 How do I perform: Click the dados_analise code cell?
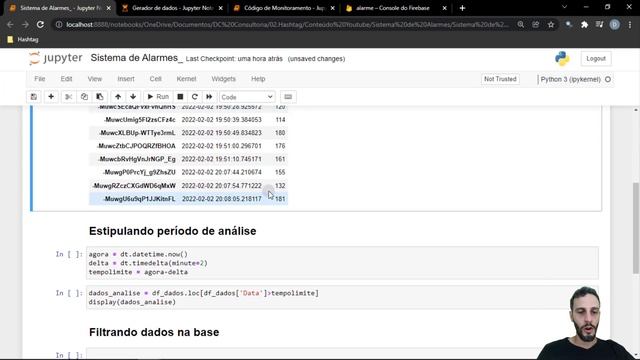[x=342, y=298]
